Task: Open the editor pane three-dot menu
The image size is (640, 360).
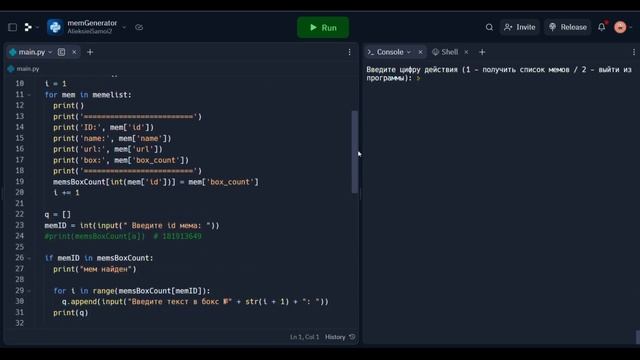Action: 349,52
